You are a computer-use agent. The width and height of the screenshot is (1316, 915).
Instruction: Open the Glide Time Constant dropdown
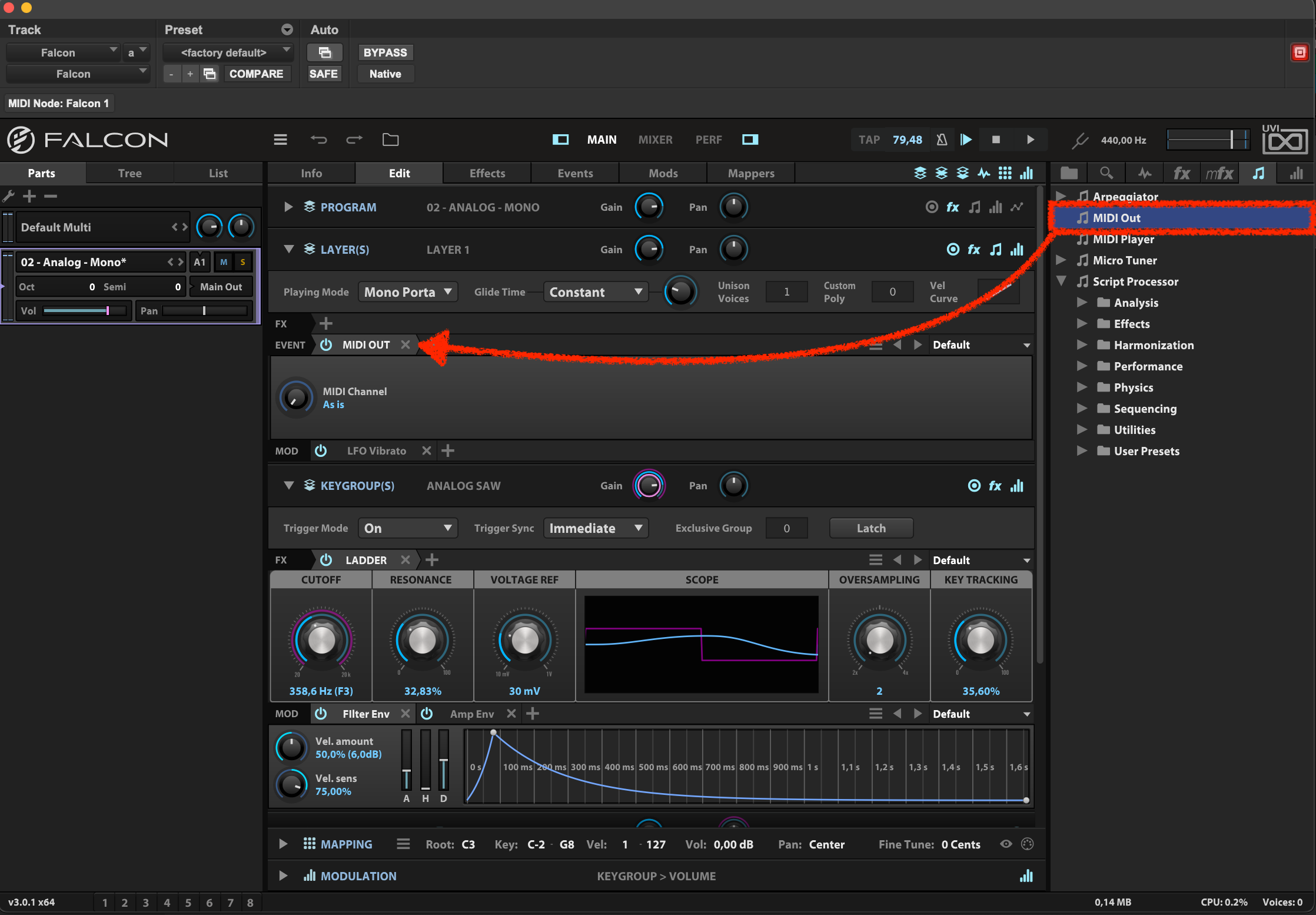[x=595, y=291]
